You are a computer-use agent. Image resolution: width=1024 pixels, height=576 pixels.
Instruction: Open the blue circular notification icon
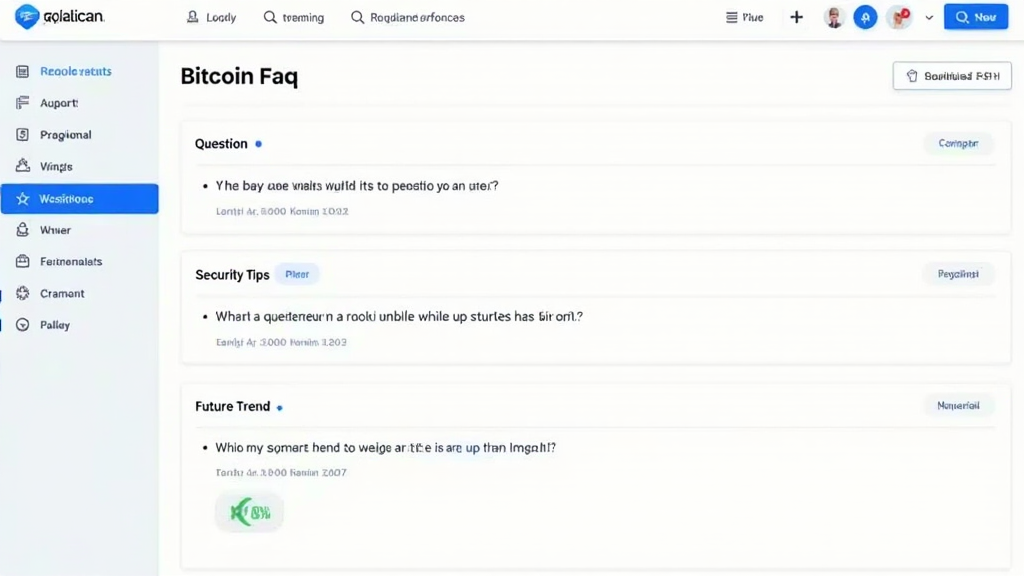pyautogui.click(x=865, y=17)
